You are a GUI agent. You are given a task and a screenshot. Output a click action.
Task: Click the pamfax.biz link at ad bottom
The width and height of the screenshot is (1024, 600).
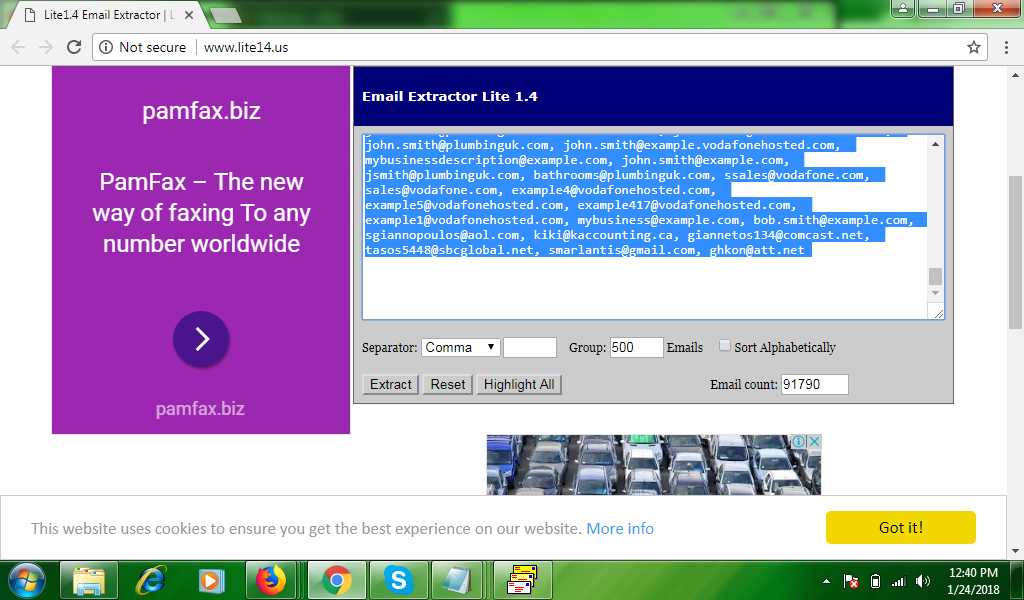pos(200,409)
